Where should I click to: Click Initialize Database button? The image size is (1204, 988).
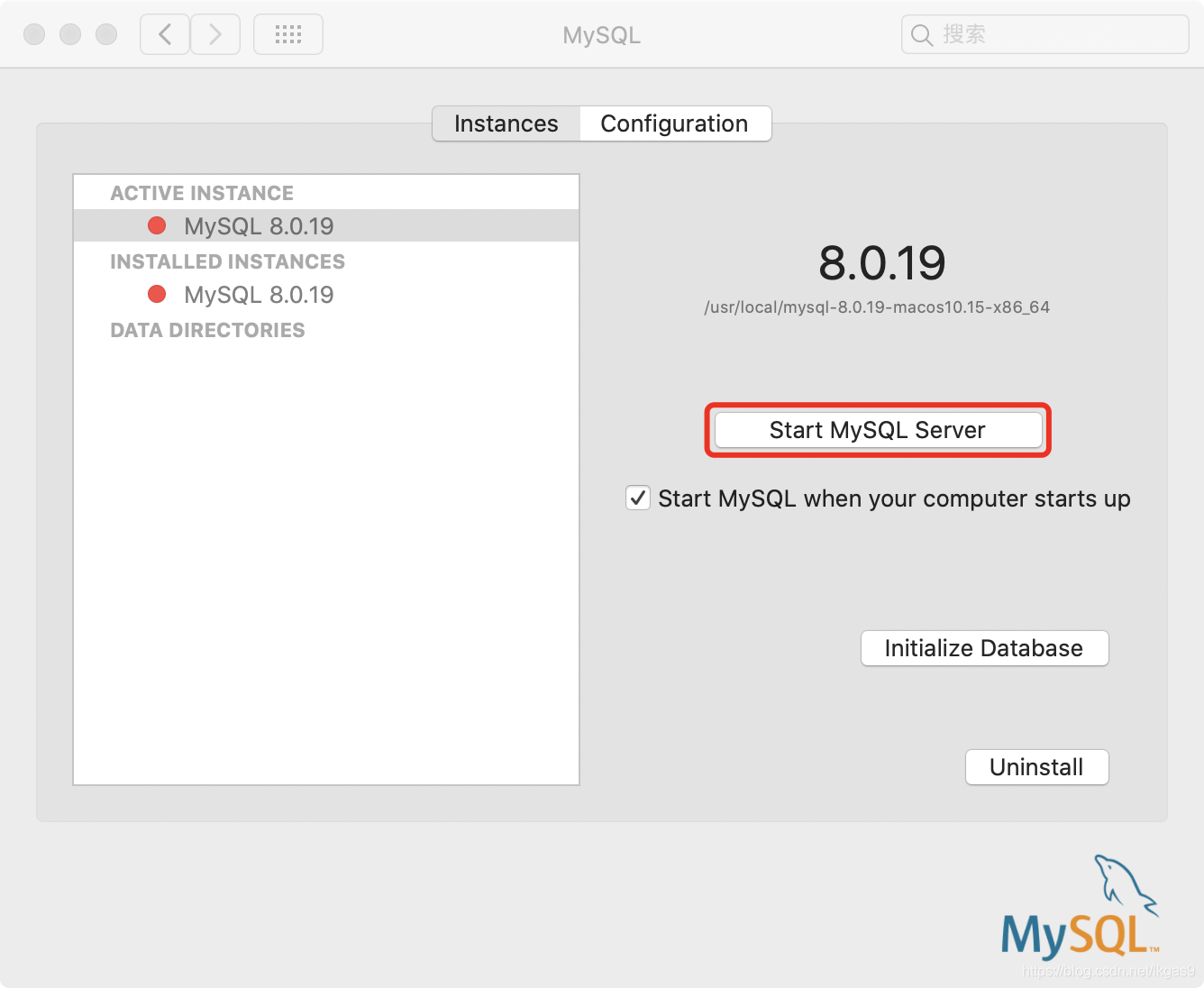point(985,648)
